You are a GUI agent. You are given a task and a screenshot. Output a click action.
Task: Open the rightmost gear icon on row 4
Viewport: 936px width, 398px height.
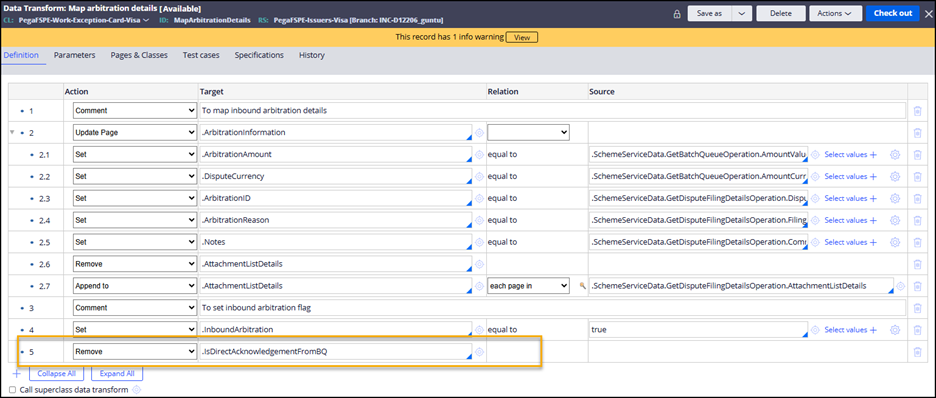895,329
